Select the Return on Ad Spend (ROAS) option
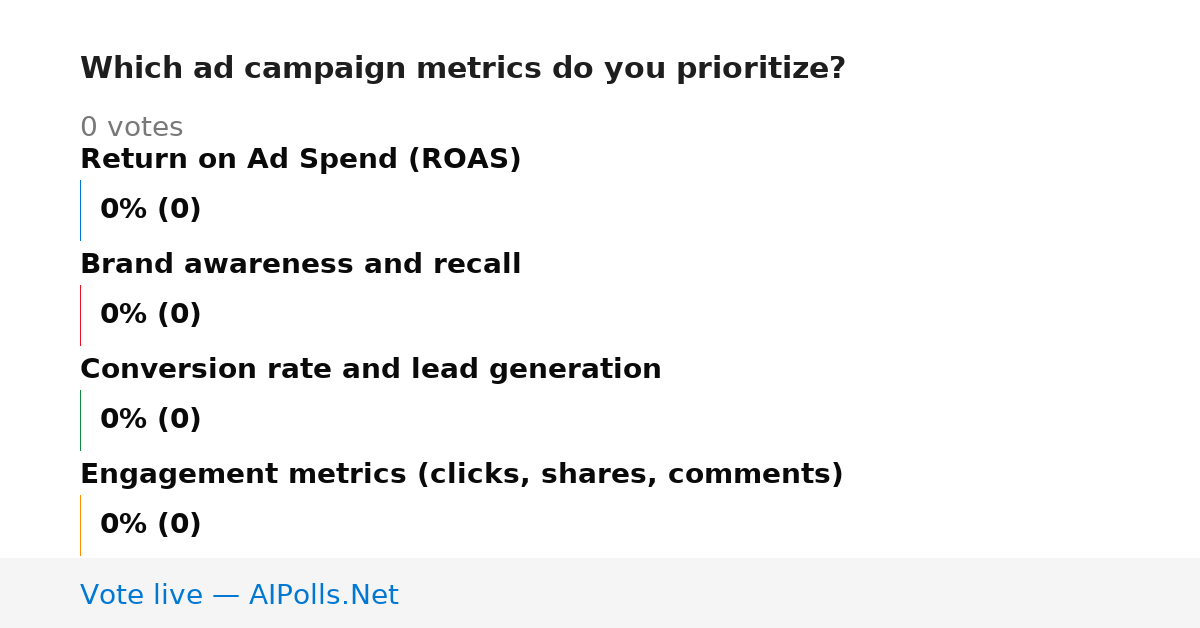The image size is (1200, 628). (300, 159)
